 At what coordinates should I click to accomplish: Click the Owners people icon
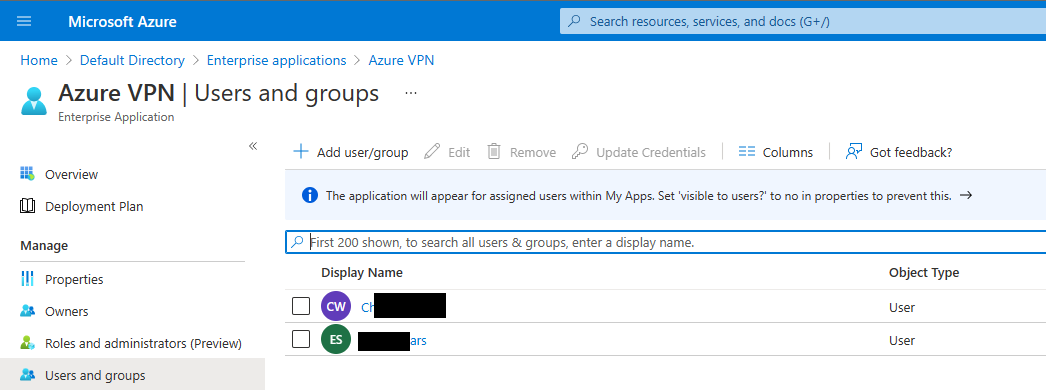[x=27, y=311]
